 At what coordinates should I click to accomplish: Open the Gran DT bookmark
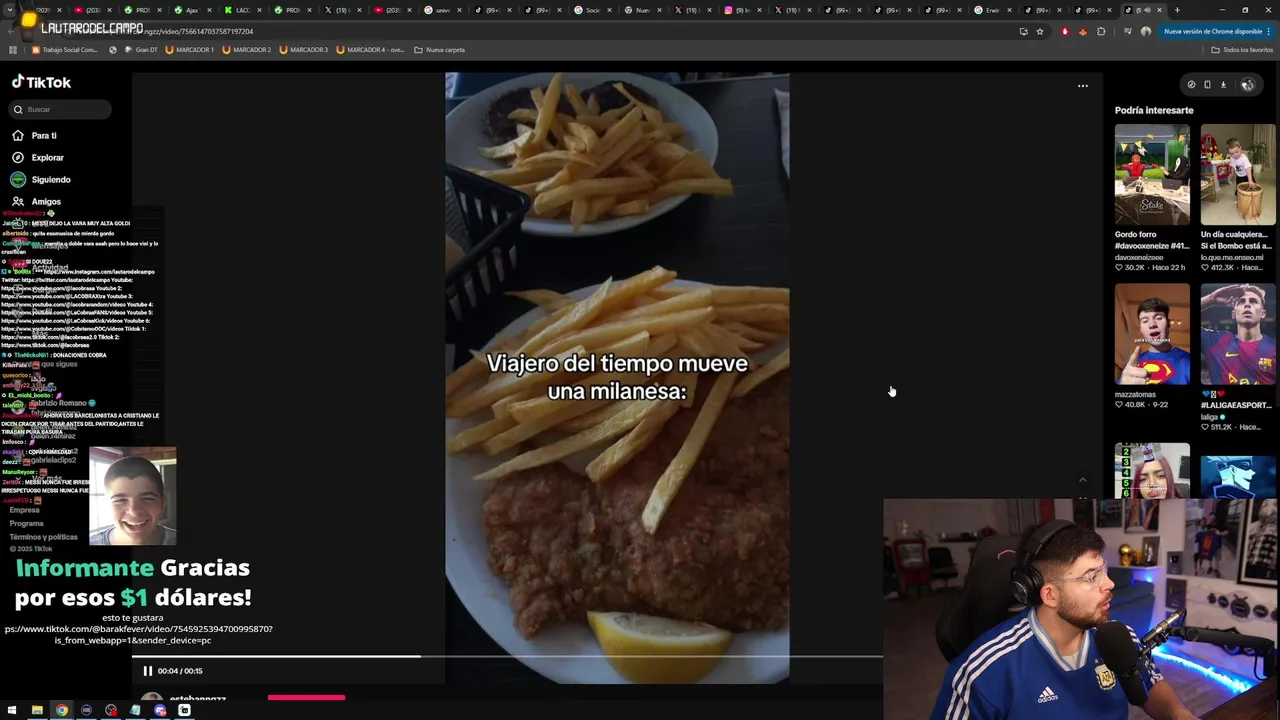[139, 49]
